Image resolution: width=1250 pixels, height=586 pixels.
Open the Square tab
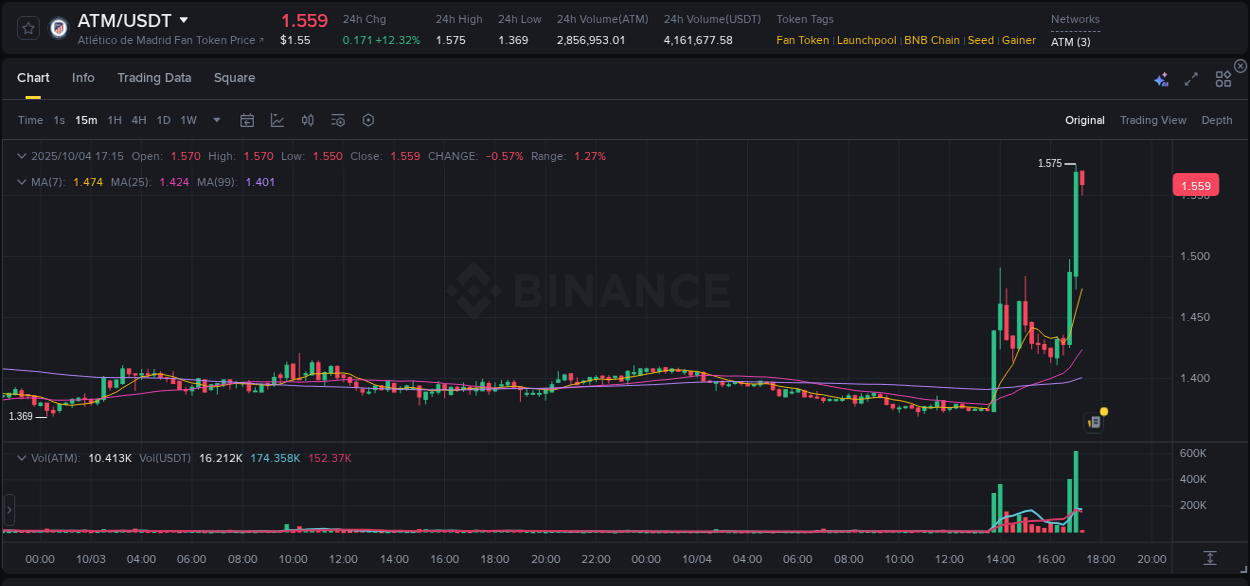pos(234,77)
